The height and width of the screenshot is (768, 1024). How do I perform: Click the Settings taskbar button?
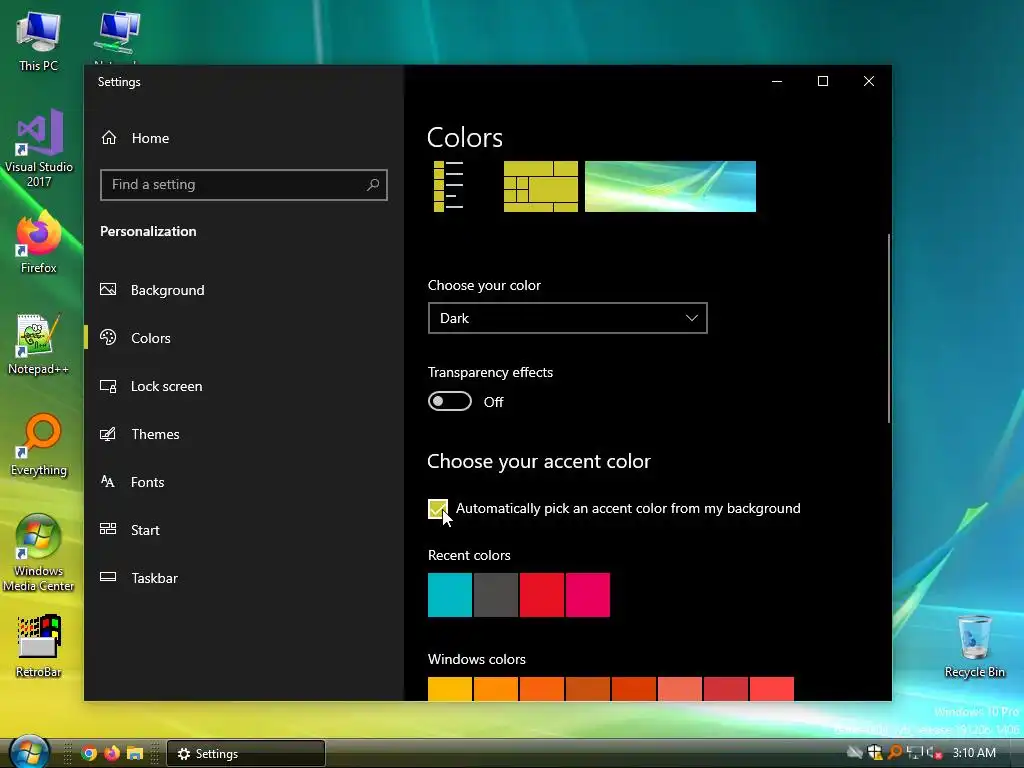pyautogui.click(x=246, y=754)
